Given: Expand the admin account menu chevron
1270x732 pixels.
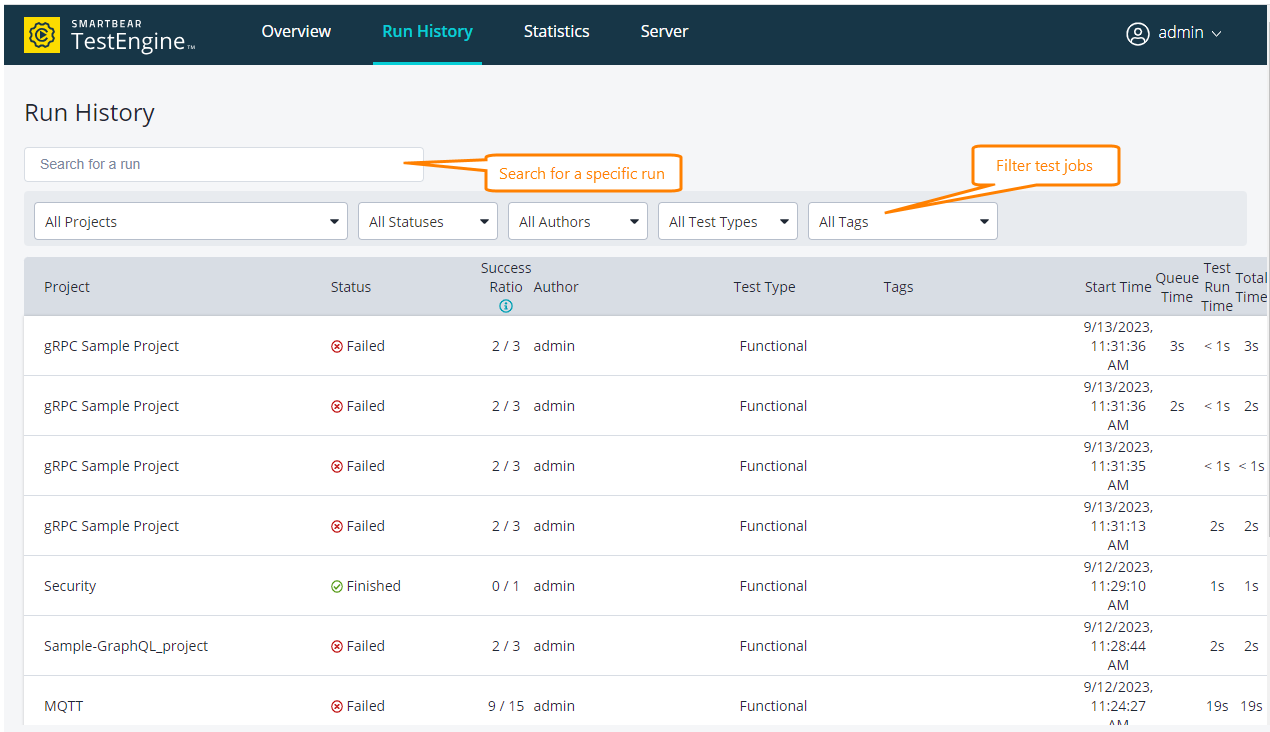Looking at the screenshot, I should [1218, 33].
